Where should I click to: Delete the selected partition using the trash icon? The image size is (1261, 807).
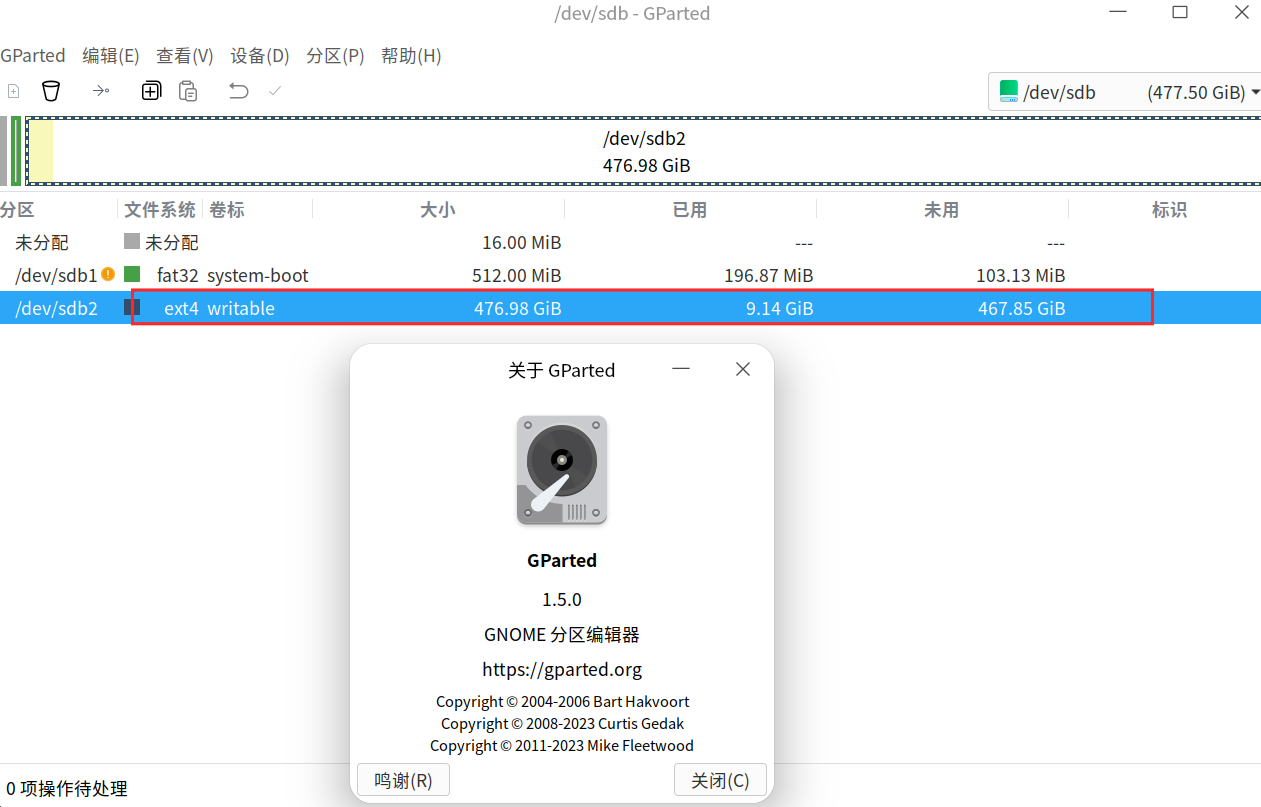pos(51,91)
